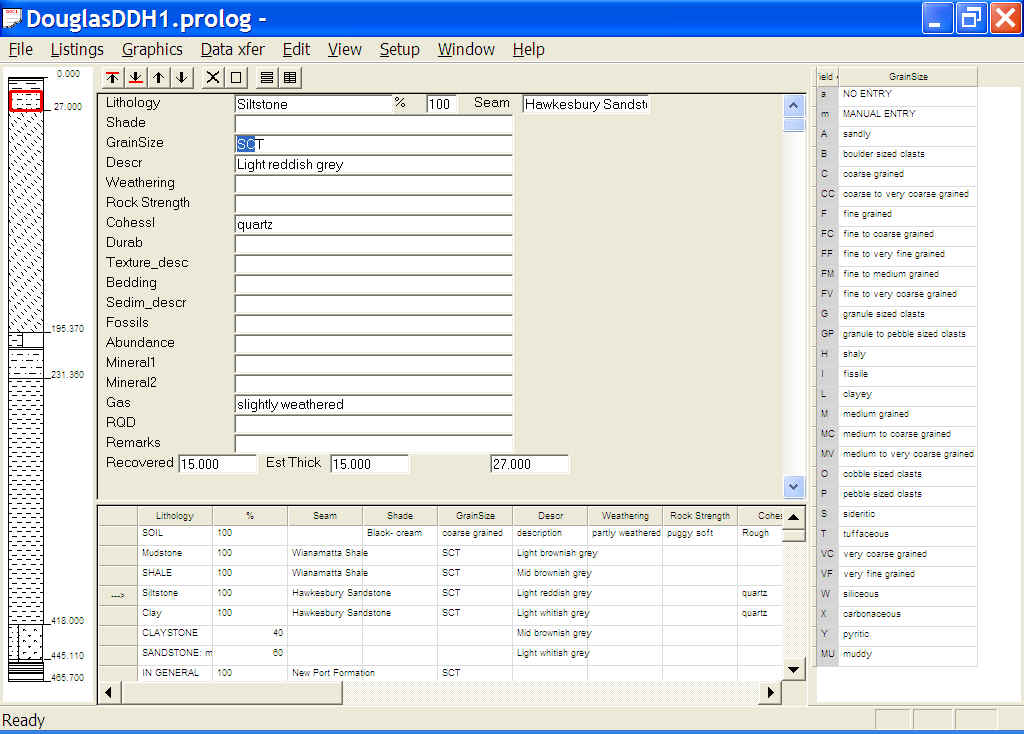Click the X delete toolbar icon
1024x734 pixels.
(x=212, y=77)
